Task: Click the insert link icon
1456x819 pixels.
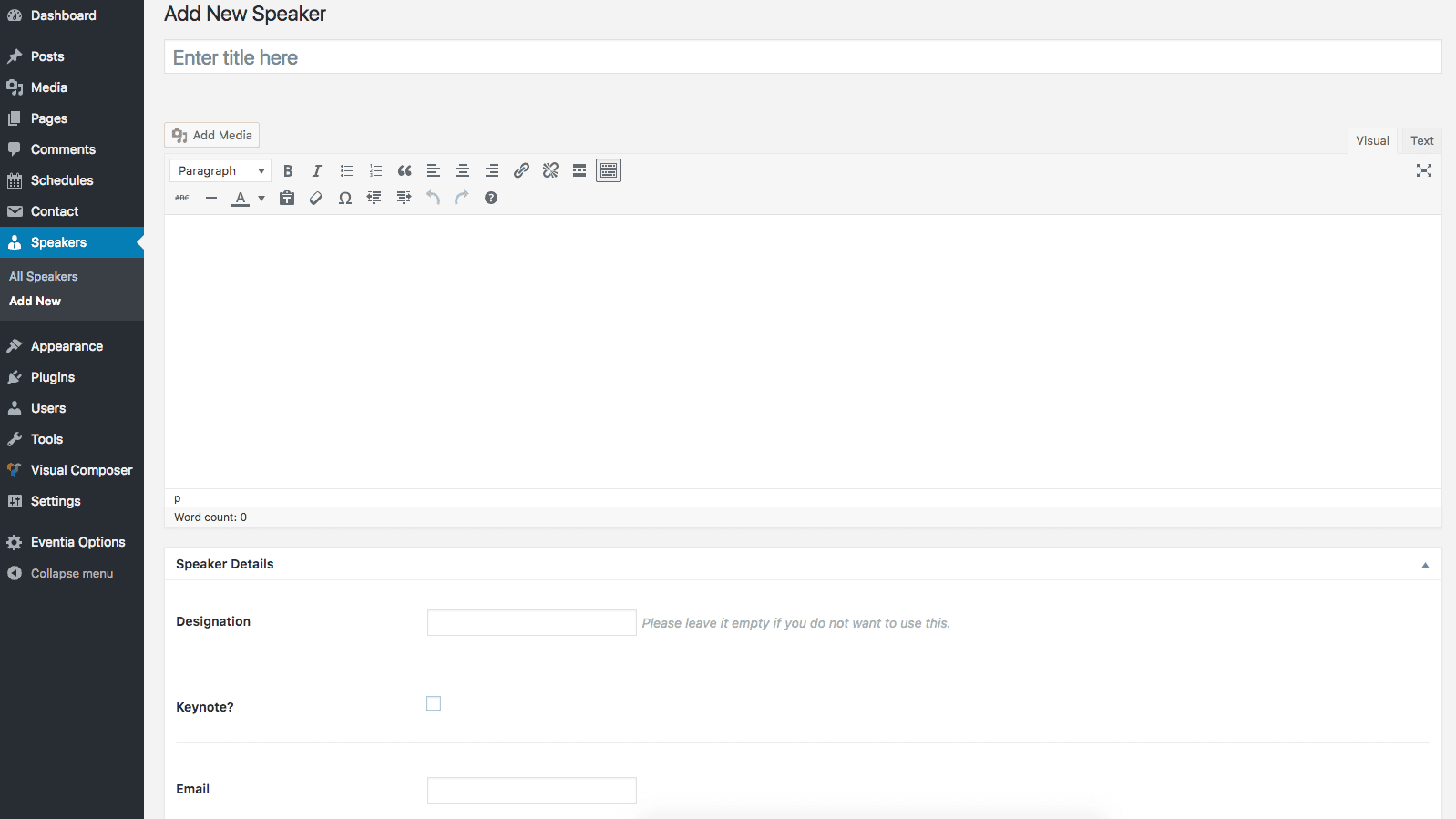Action: [521, 171]
